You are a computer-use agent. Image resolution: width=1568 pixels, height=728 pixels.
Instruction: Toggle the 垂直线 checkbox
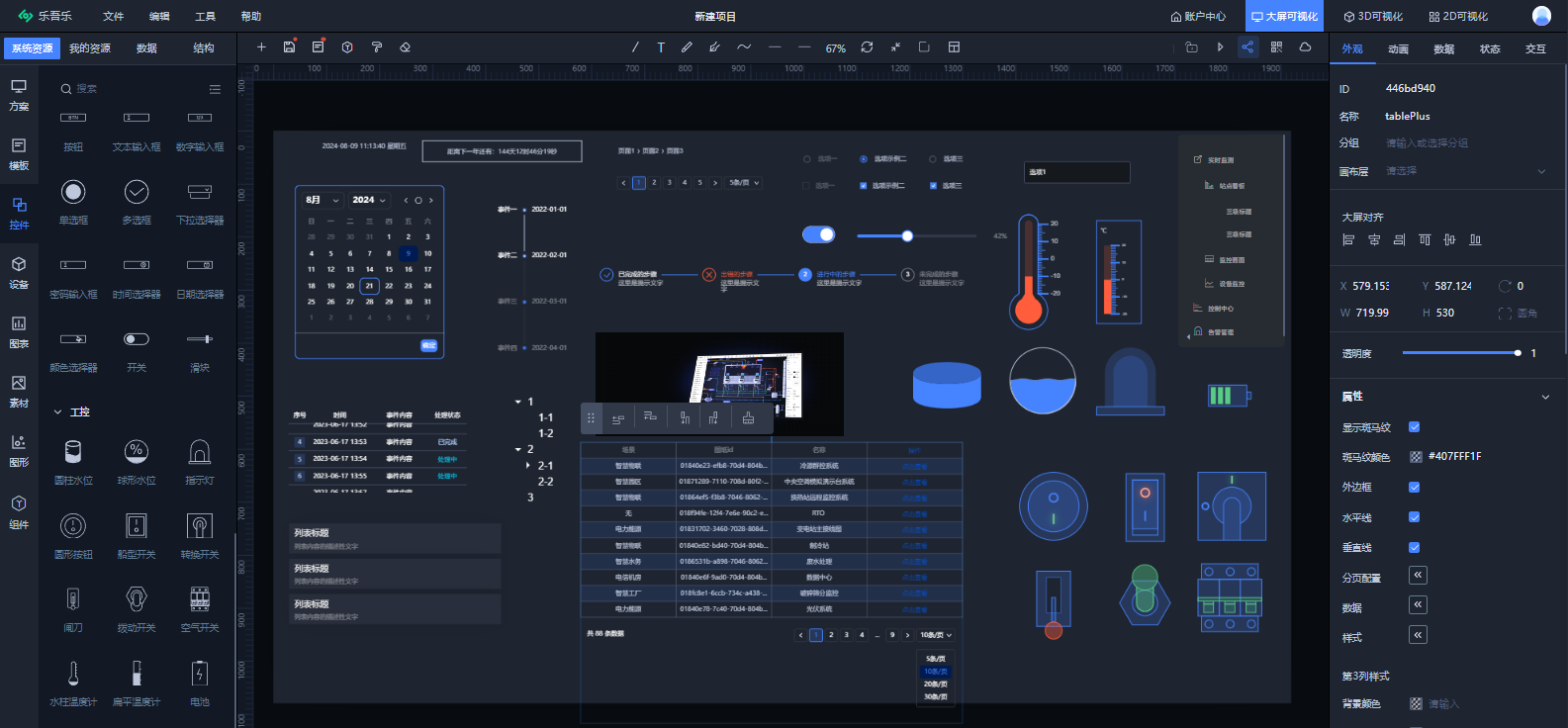pyautogui.click(x=1415, y=547)
